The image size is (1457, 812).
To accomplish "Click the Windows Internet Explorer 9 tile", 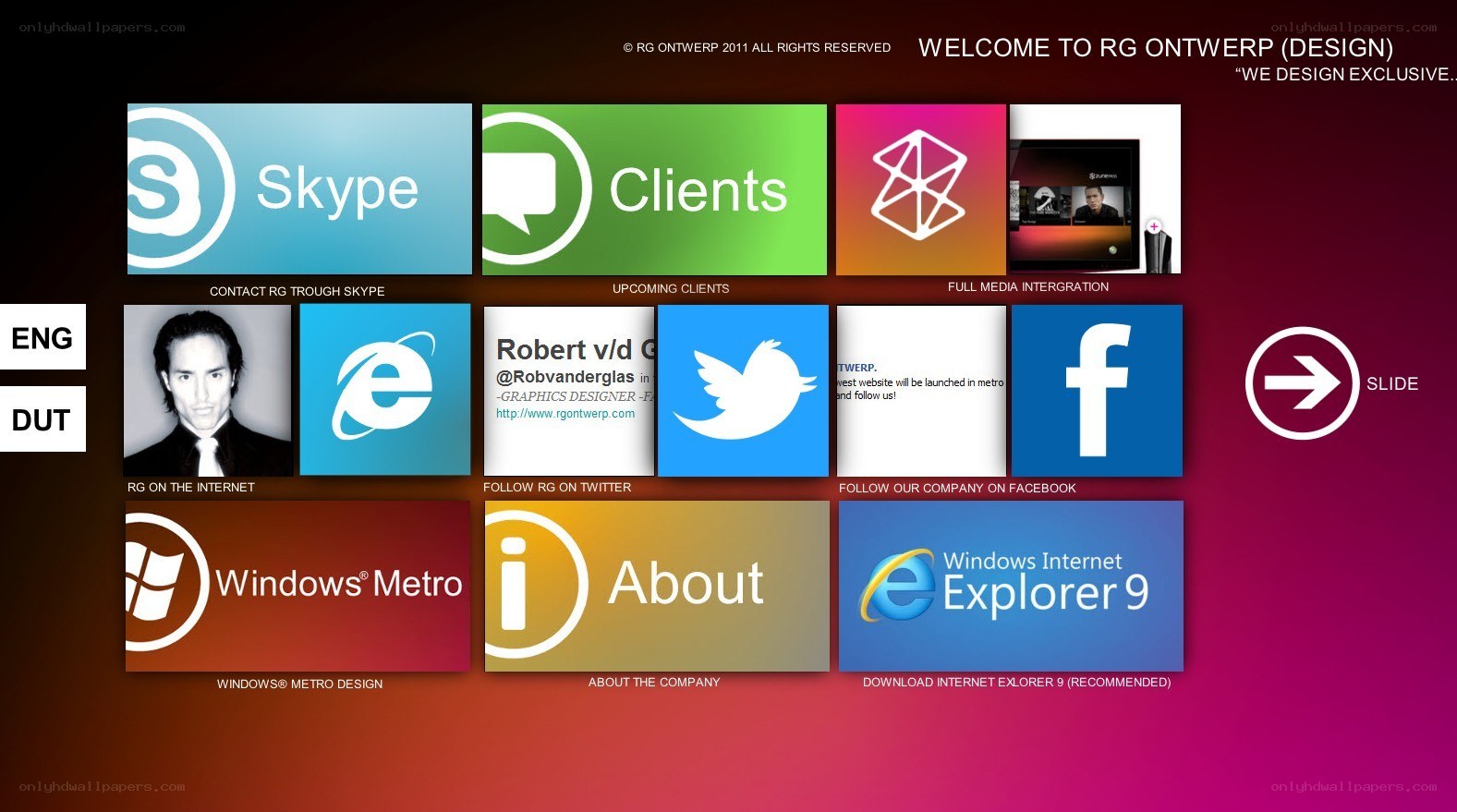I will pyautogui.click(x=1011, y=586).
